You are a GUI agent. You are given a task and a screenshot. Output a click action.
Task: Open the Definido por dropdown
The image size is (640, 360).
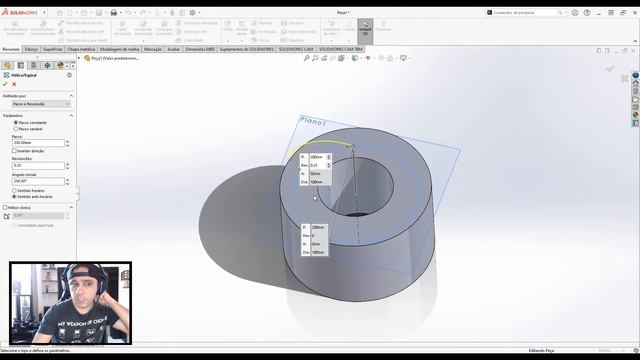tap(41, 104)
